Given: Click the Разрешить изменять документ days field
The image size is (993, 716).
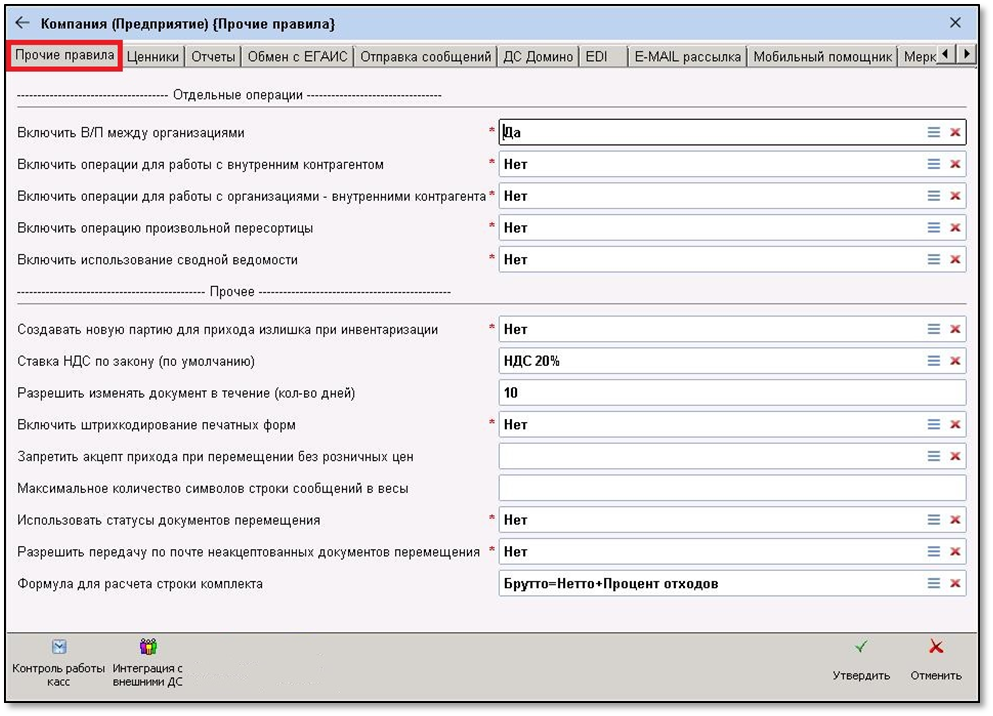Looking at the screenshot, I should [731, 393].
